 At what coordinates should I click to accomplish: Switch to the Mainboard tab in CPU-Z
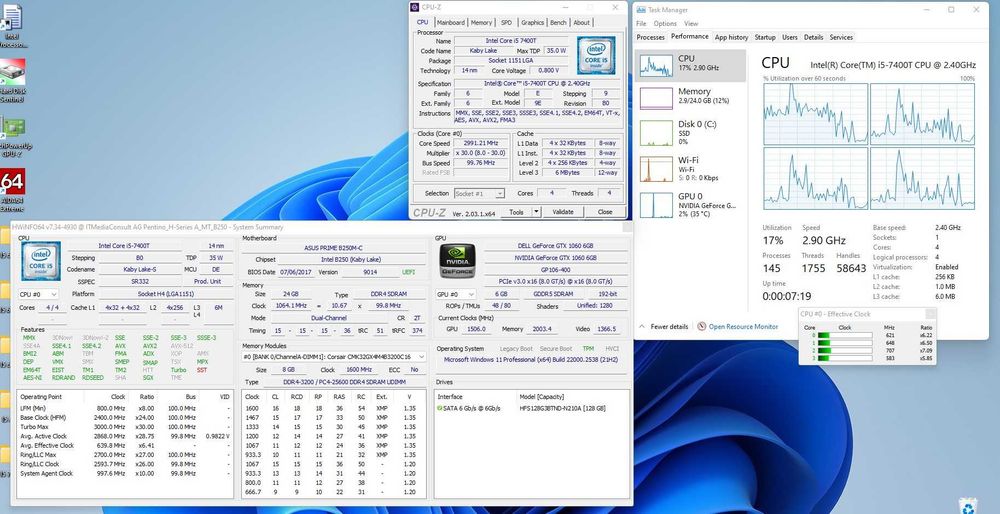(451, 22)
